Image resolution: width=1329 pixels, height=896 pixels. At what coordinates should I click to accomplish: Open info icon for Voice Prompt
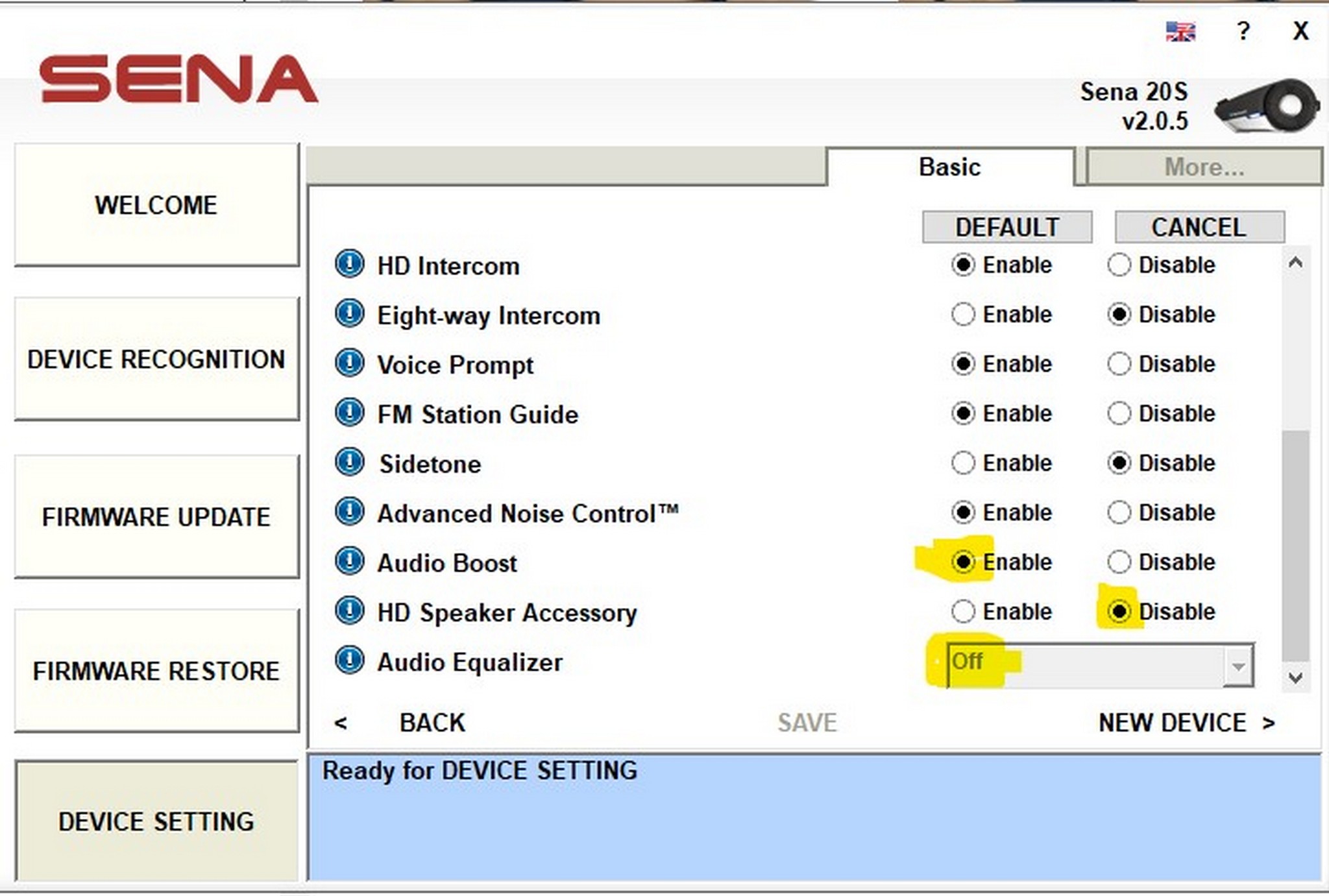pyautogui.click(x=349, y=363)
